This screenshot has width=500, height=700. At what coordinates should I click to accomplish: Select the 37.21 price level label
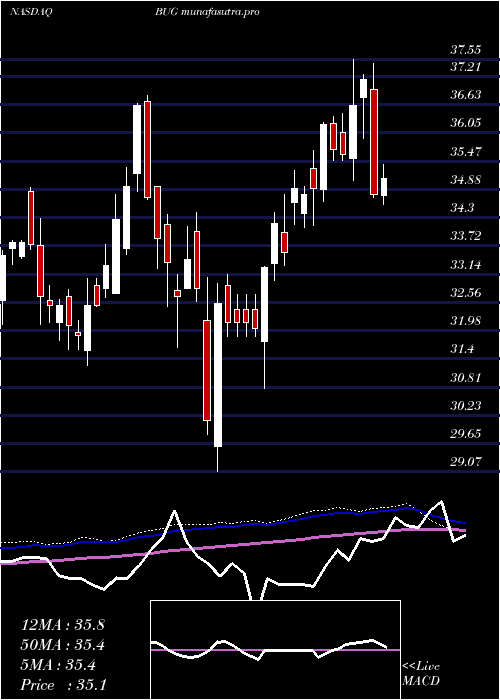coord(466,67)
